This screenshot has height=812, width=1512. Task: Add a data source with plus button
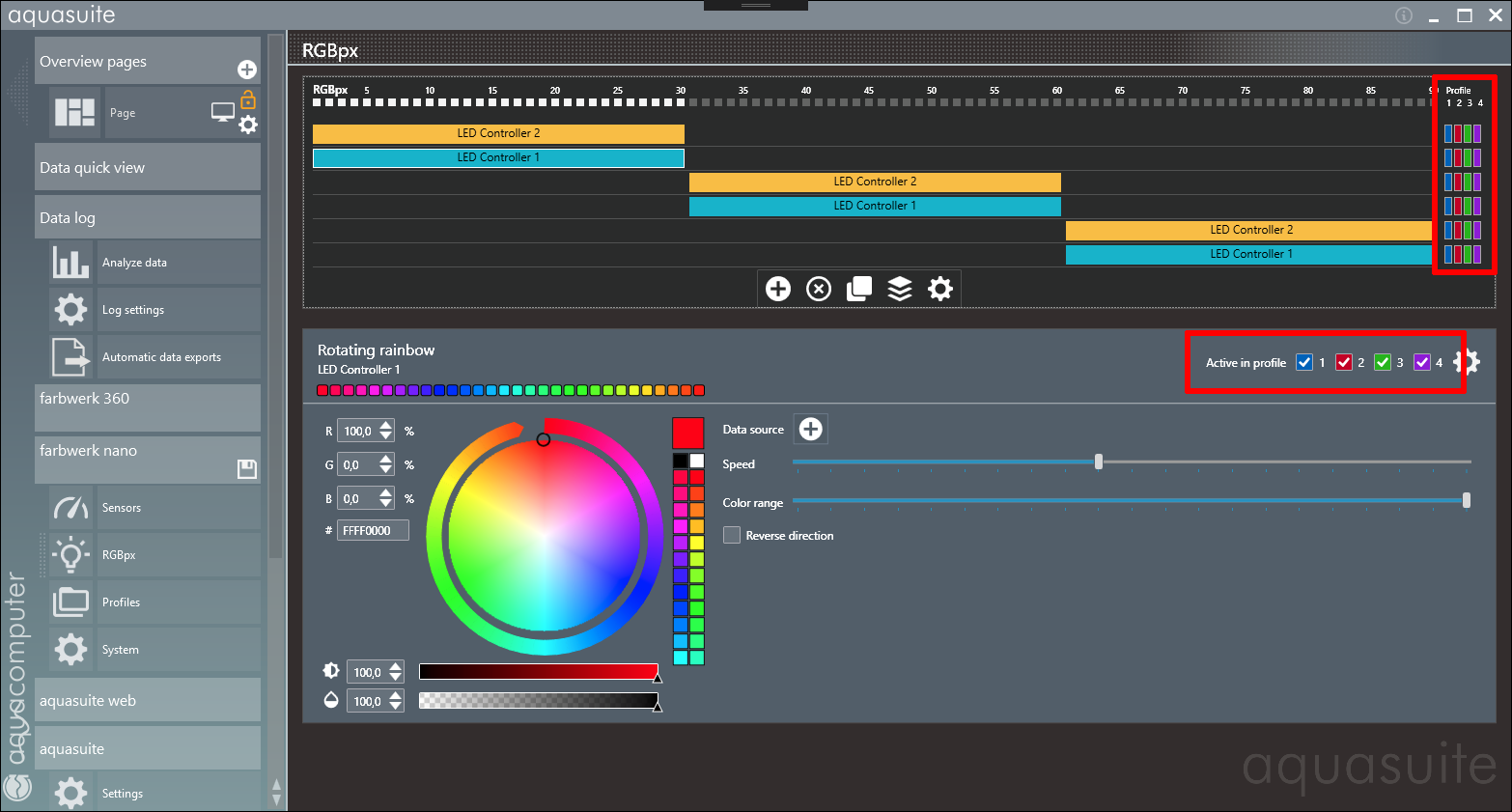811,430
